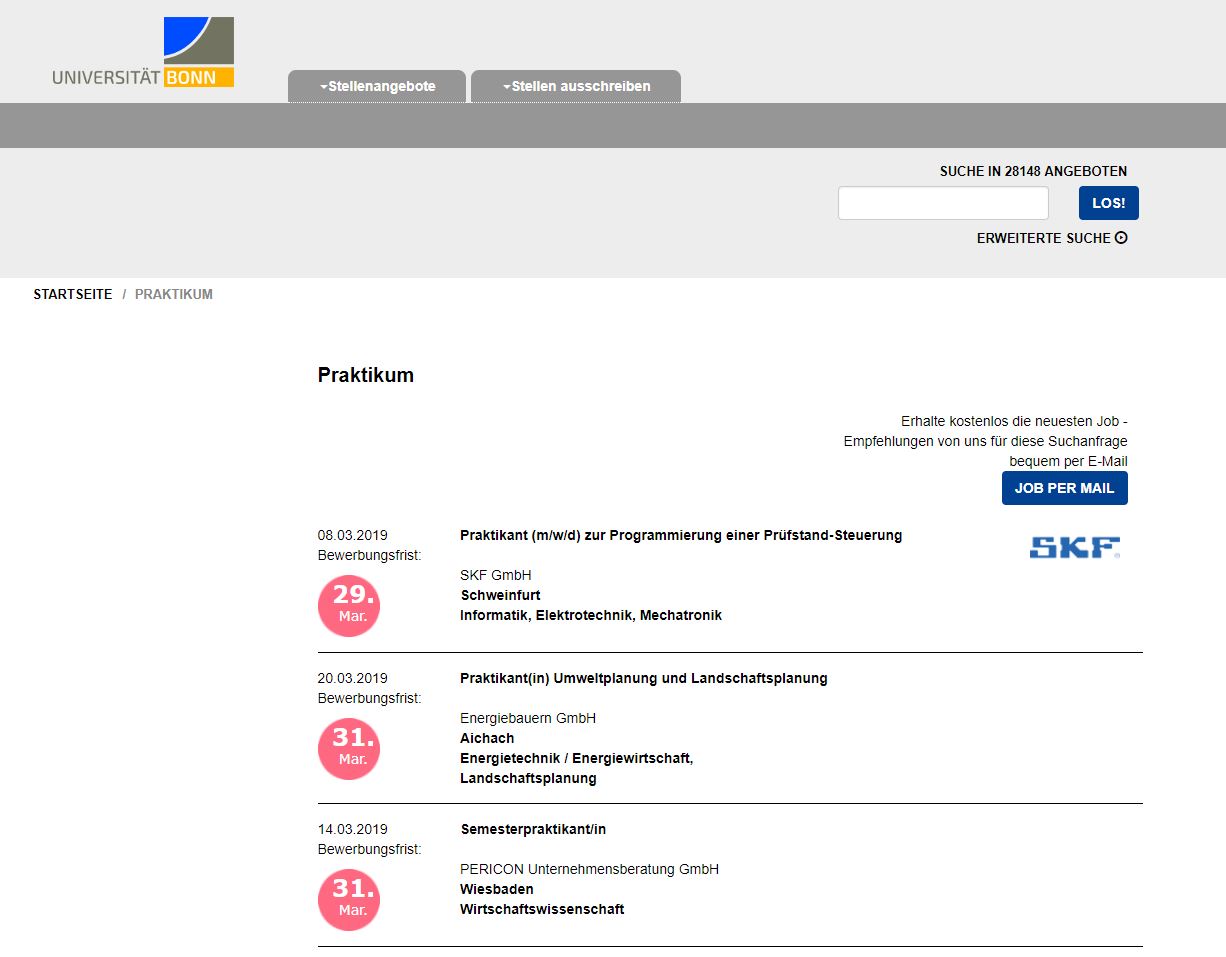Open the Startseite breadcrumb link
The image size is (1226, 957).
tap(72, 294)
